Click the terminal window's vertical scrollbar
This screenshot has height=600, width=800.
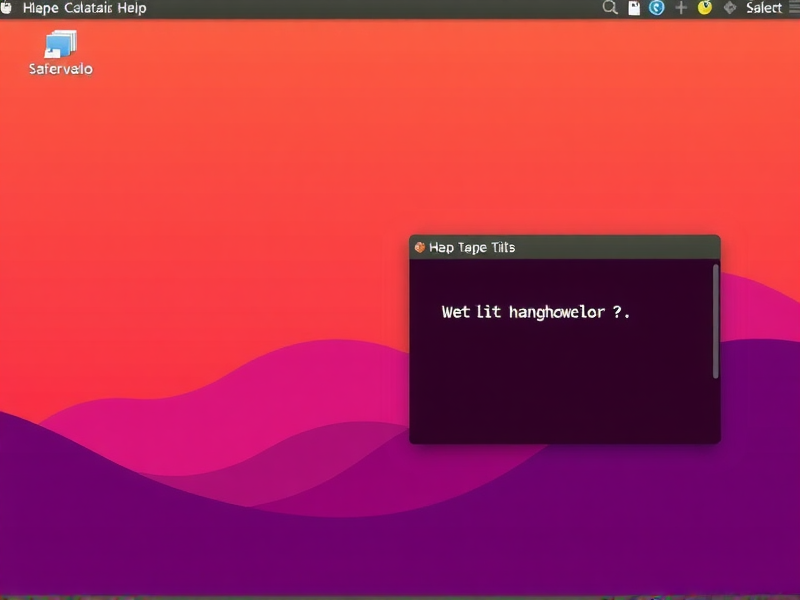click(x=716, y=320)
